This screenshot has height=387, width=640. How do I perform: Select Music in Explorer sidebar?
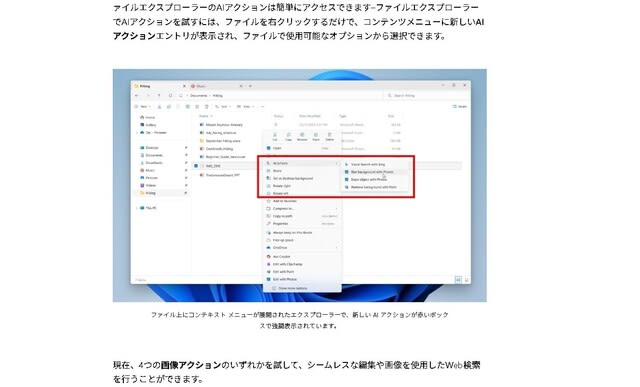click(x=148, y=170)
